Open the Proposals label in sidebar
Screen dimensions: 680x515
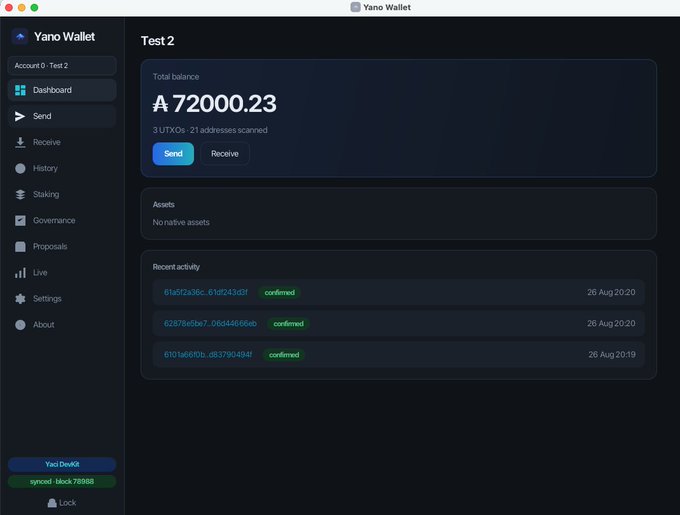pos(50,247)
